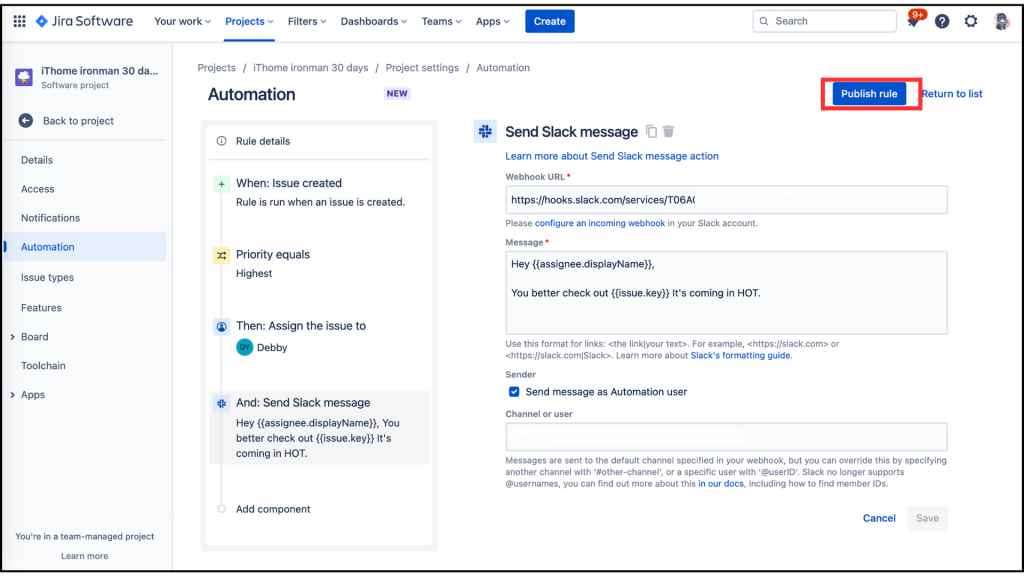Click the Cancel button
This screenshot has width=1024, height=576.
tap(879, 518)
